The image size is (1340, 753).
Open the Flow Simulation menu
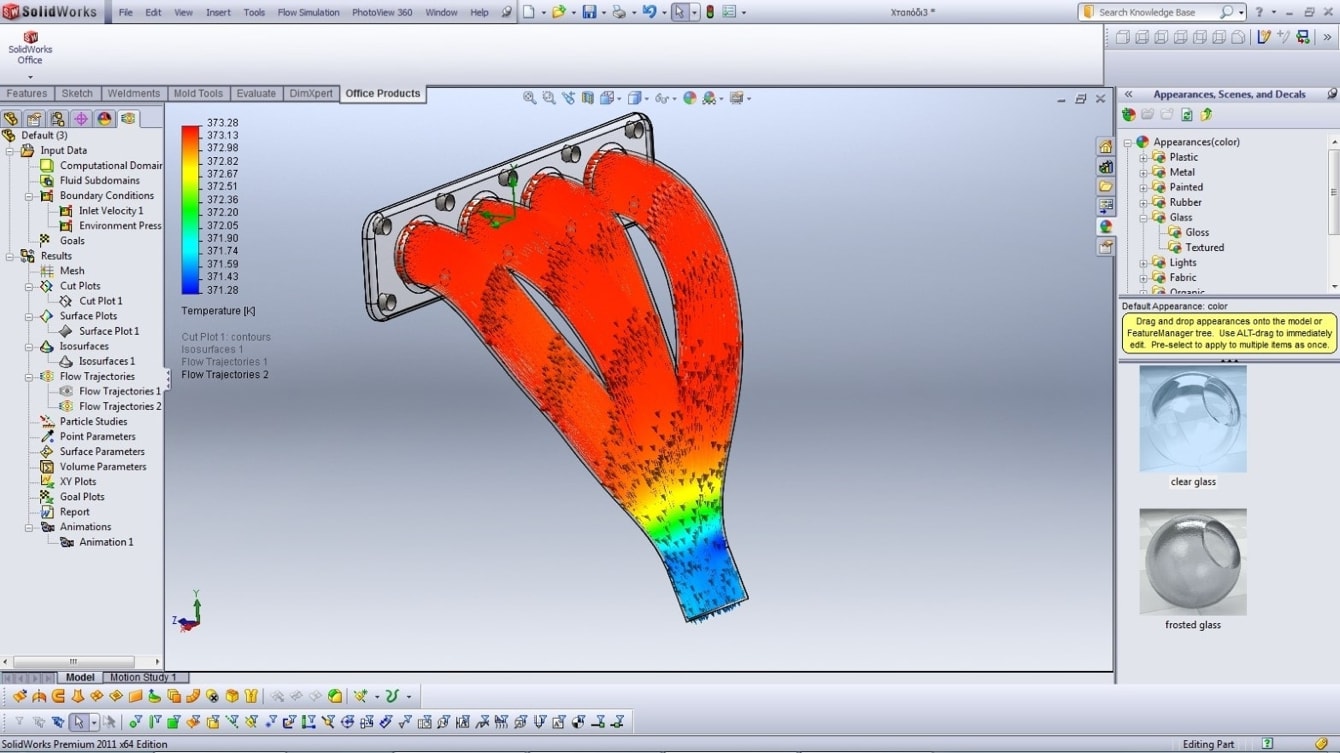coord(308,13)
